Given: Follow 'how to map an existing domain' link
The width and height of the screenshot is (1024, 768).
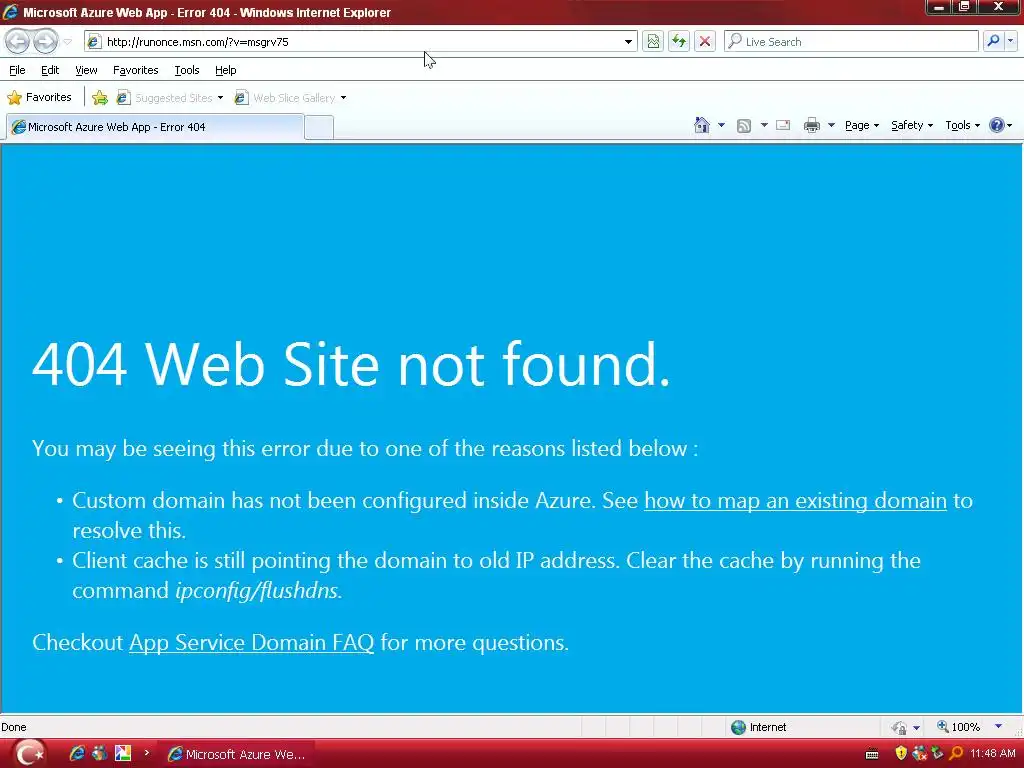Looking at the screenshot, I should click(795, 501).
